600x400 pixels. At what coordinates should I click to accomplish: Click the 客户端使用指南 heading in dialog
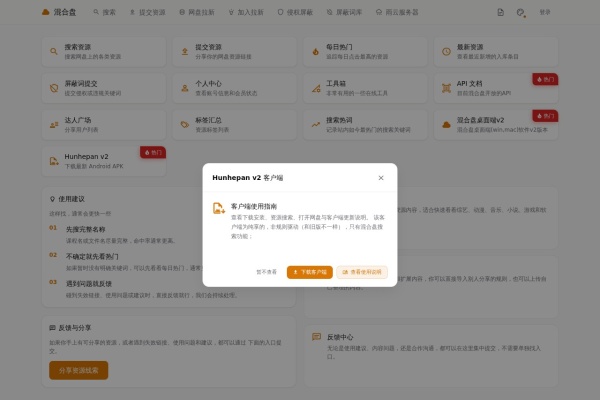254,206
